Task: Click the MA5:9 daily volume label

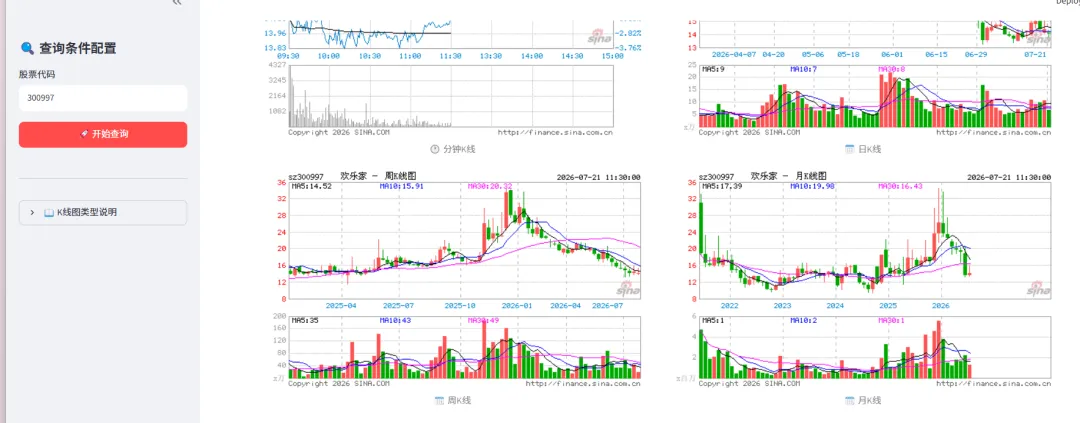Action: tap(713, 70)
